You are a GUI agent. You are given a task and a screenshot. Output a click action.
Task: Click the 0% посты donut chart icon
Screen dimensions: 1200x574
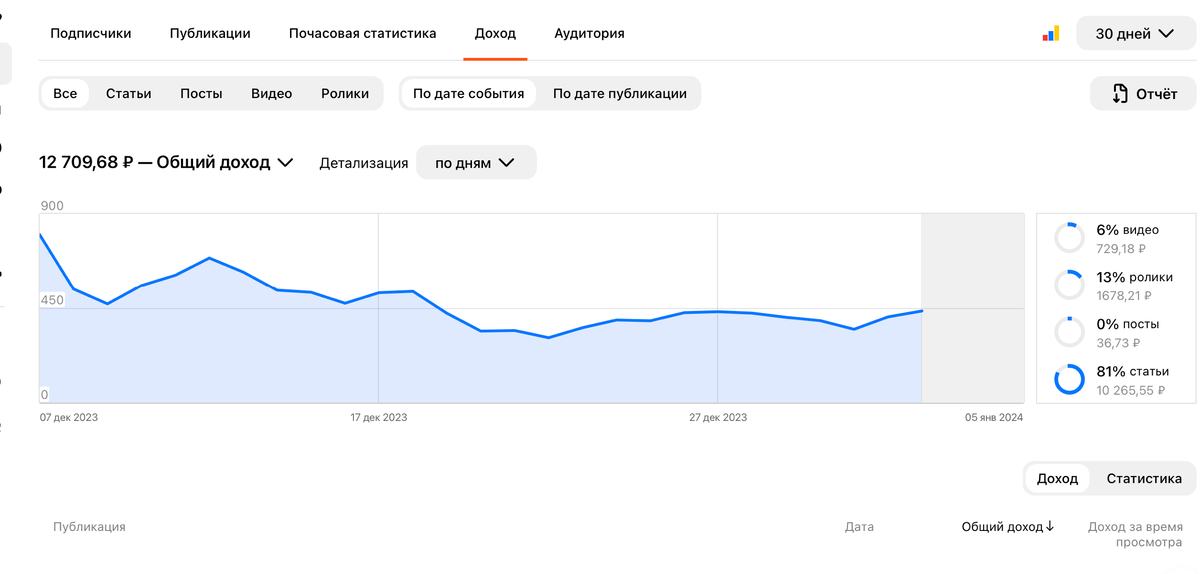tap(1069, 332)
